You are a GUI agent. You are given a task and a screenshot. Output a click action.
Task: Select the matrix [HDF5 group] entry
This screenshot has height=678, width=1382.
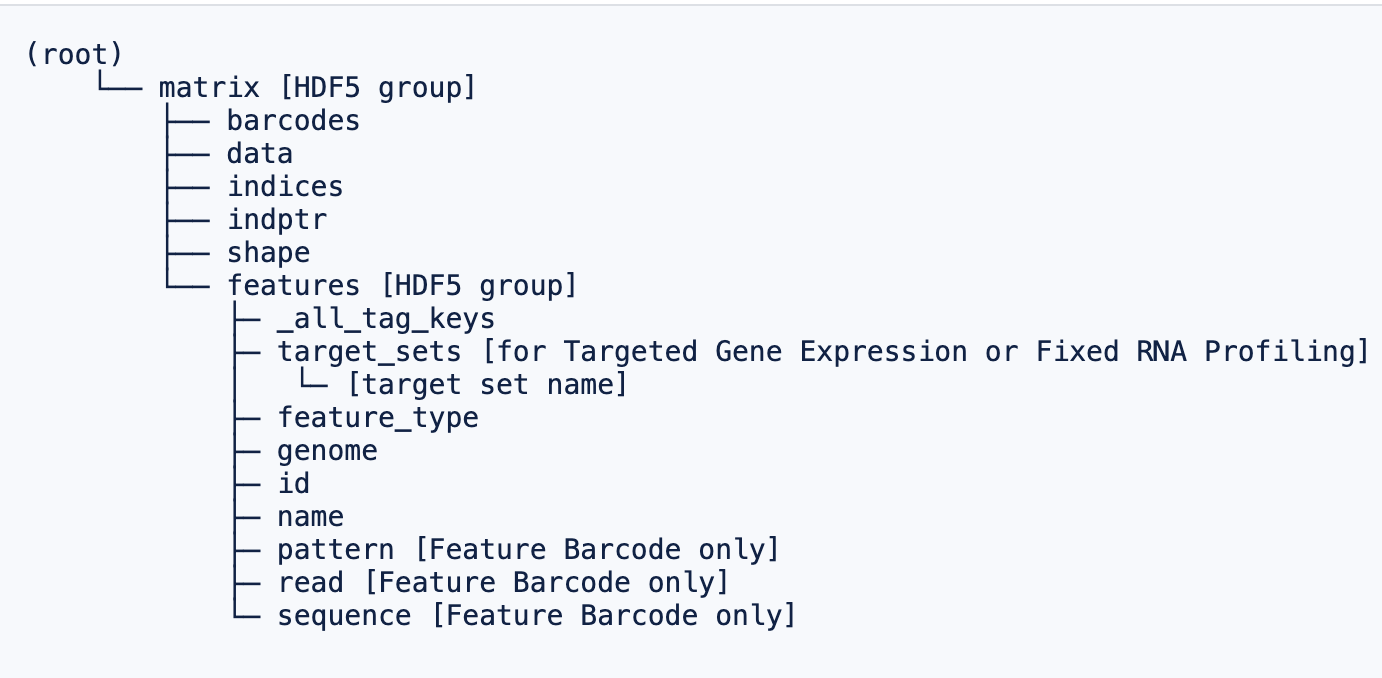(x=317, y=87)
